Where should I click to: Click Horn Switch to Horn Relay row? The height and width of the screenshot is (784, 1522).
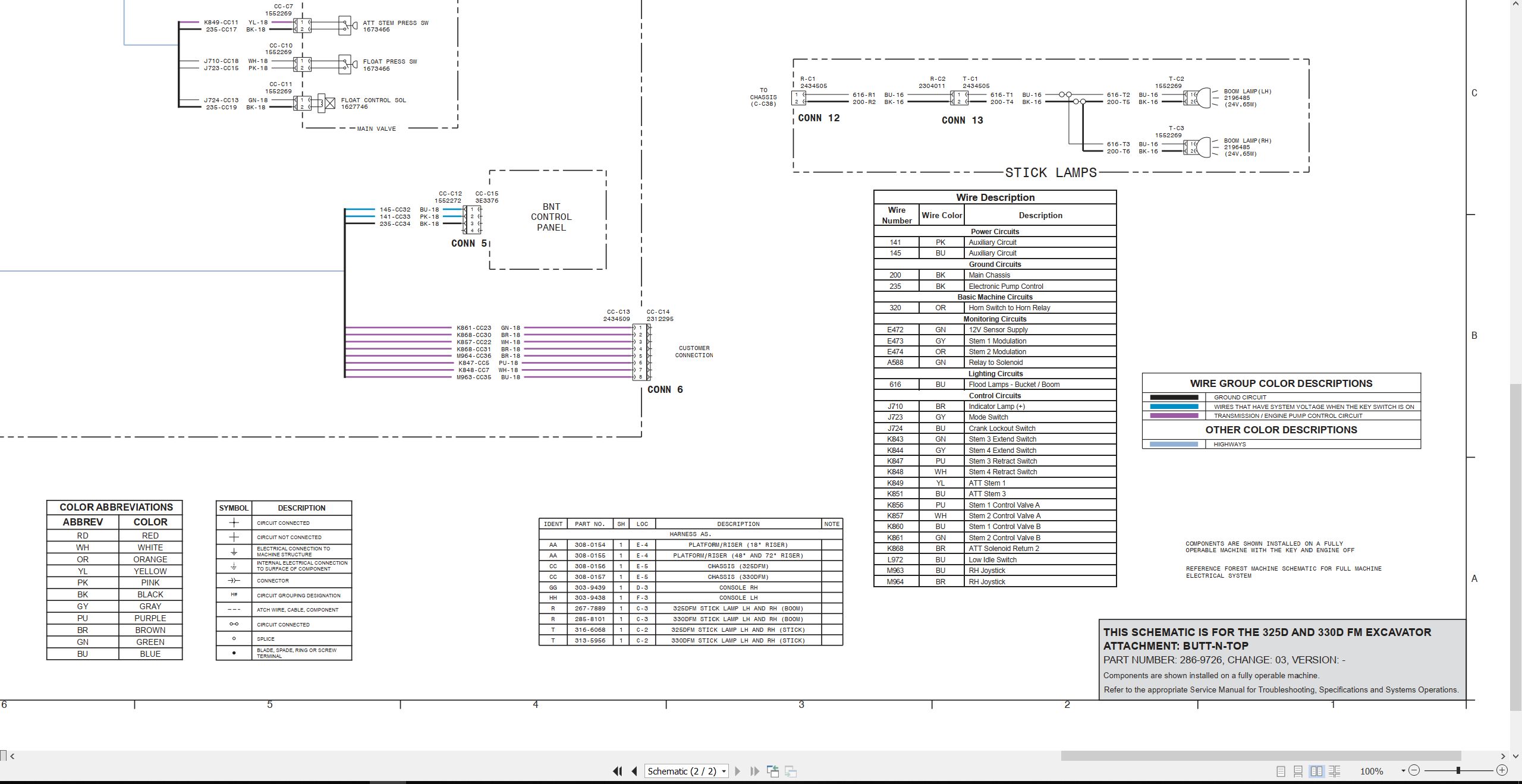[x=995, y=308]
